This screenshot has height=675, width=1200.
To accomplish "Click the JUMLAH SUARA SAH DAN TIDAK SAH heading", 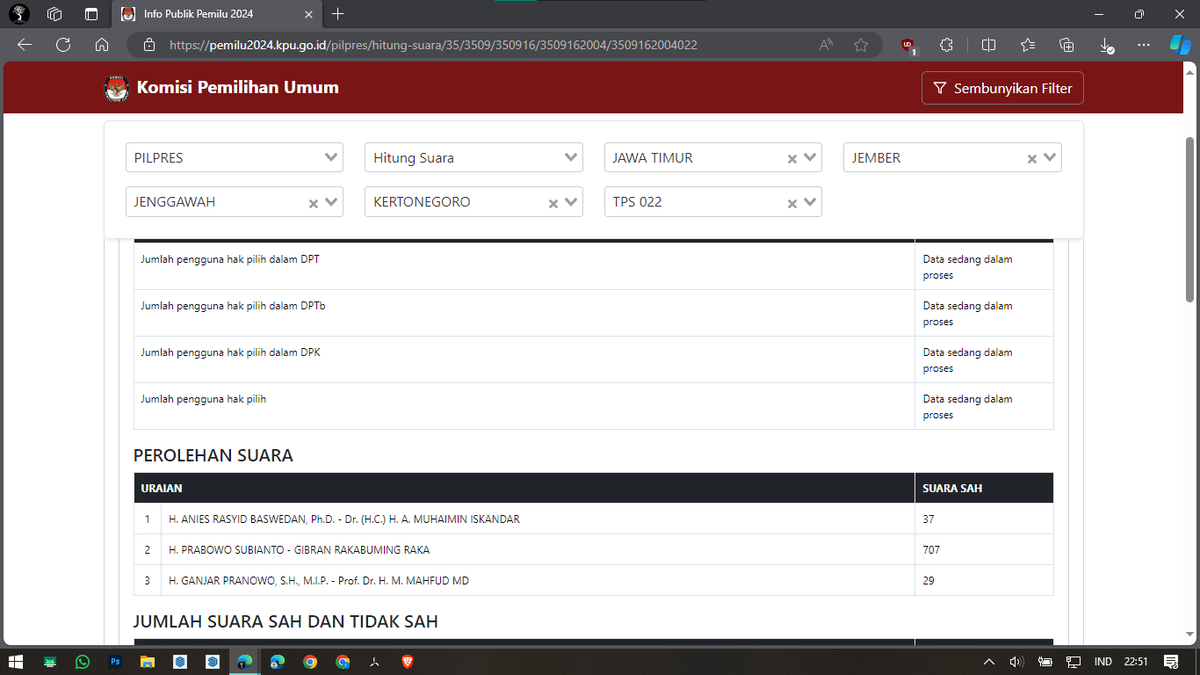I will point(286,621).
